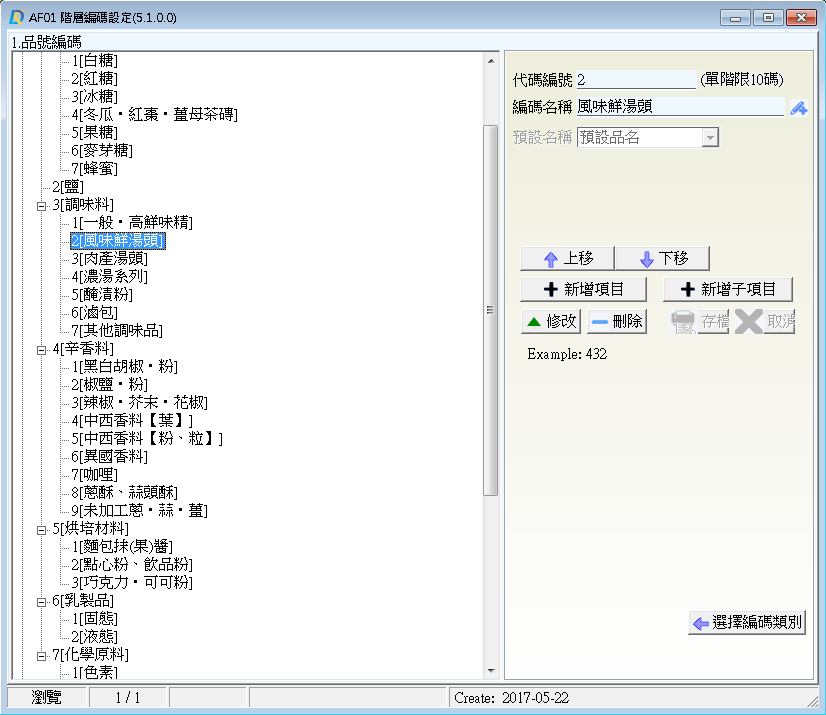Click the Example: 432 text
The height and width of the screenshot is (715, 826).
click(x=567, y=354)
